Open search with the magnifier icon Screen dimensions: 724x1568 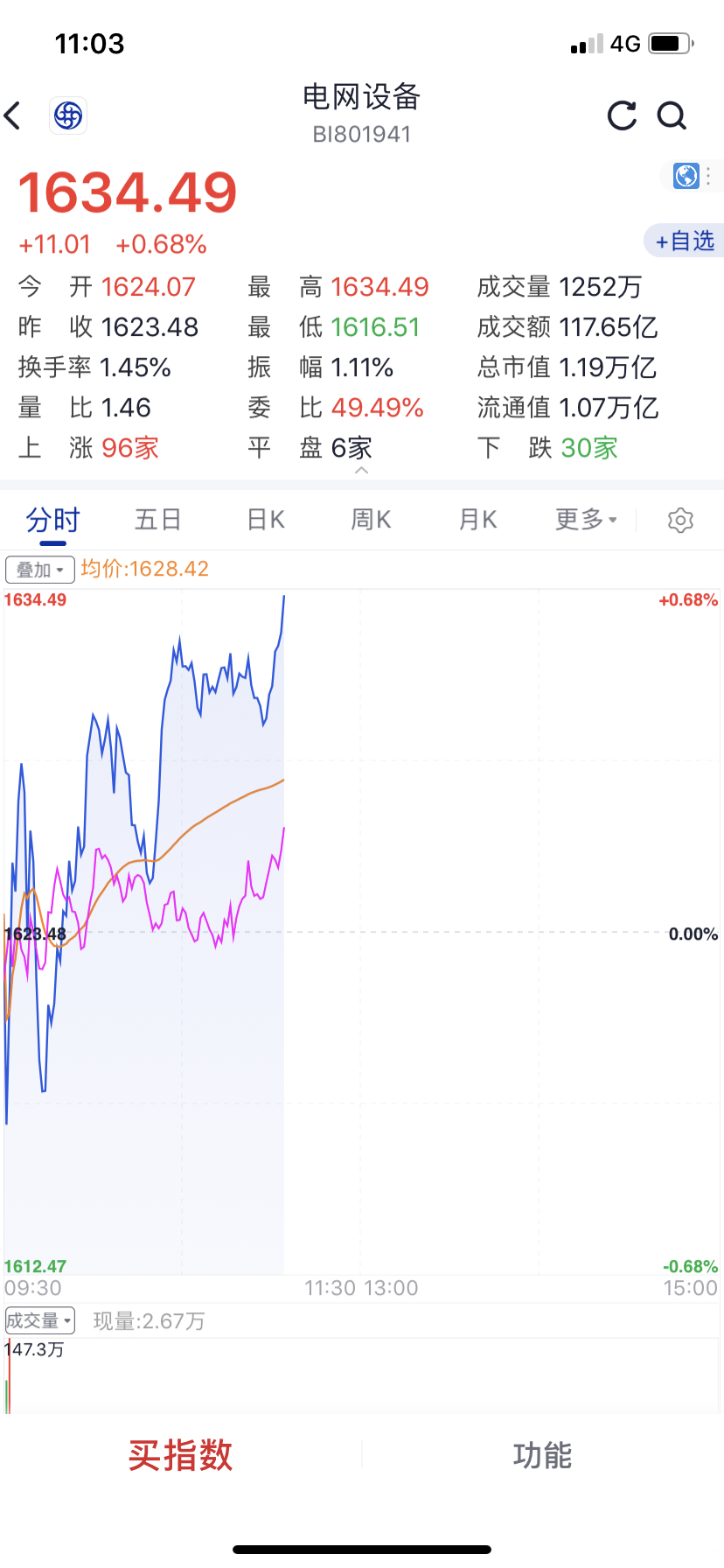tap(672, 115)
